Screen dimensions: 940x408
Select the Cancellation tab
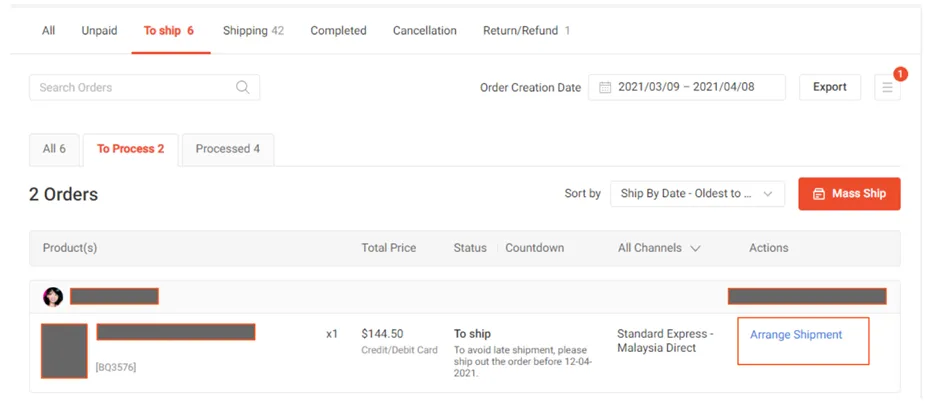(x=424, y=31)
